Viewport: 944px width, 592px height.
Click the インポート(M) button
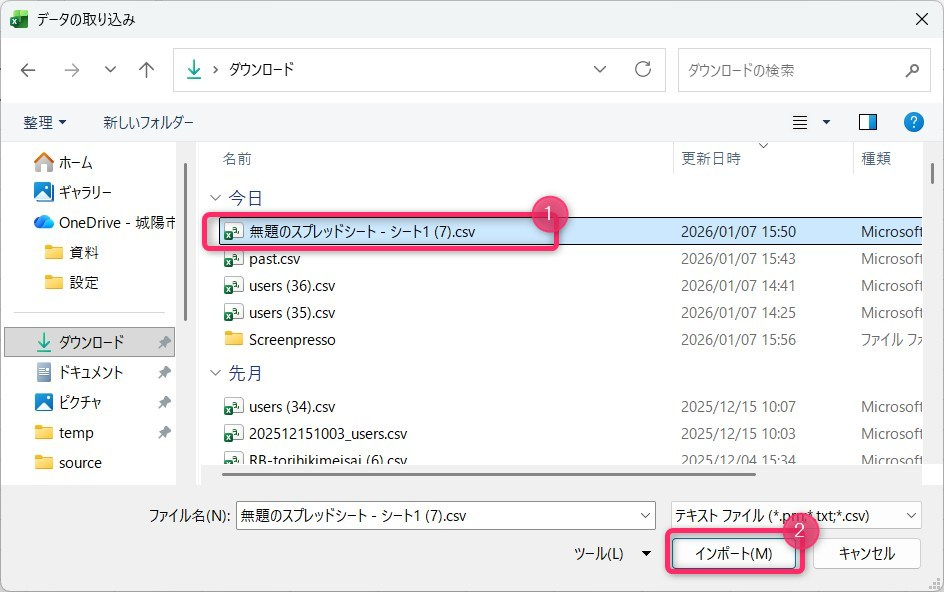(x=733, y=553)
